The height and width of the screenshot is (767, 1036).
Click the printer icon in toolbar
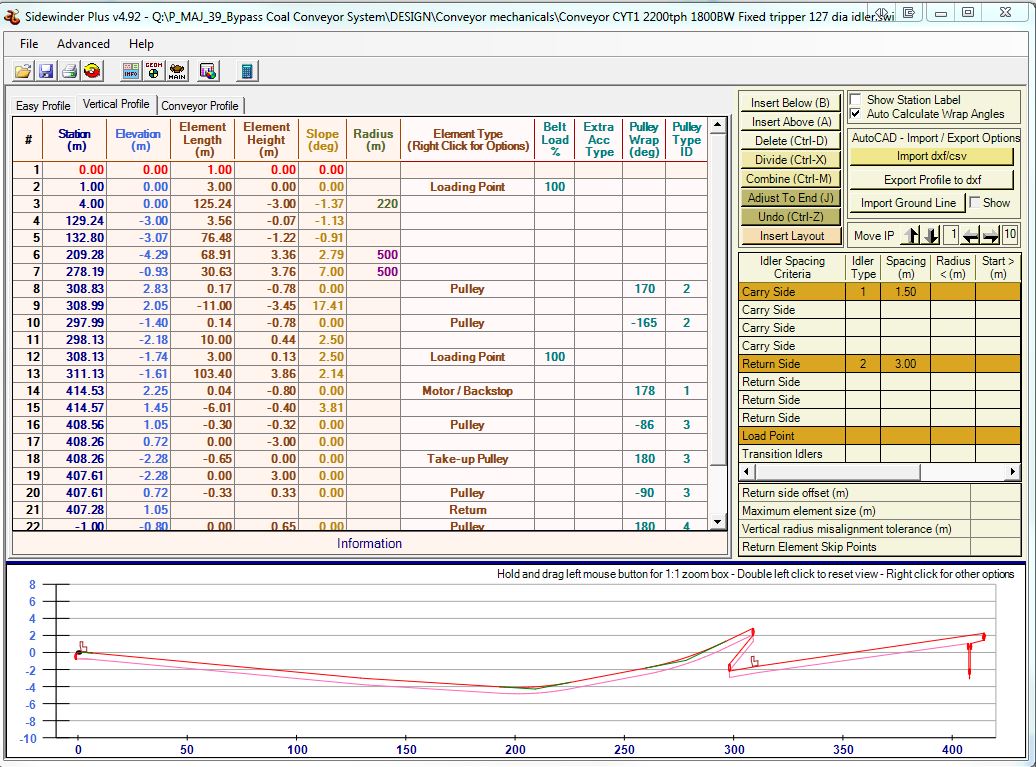click(69, 71)
